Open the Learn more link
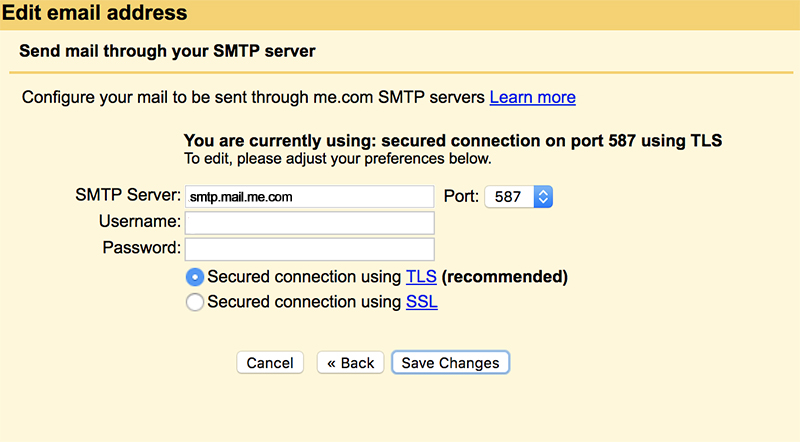800x442 pixels. click(533, 97)
